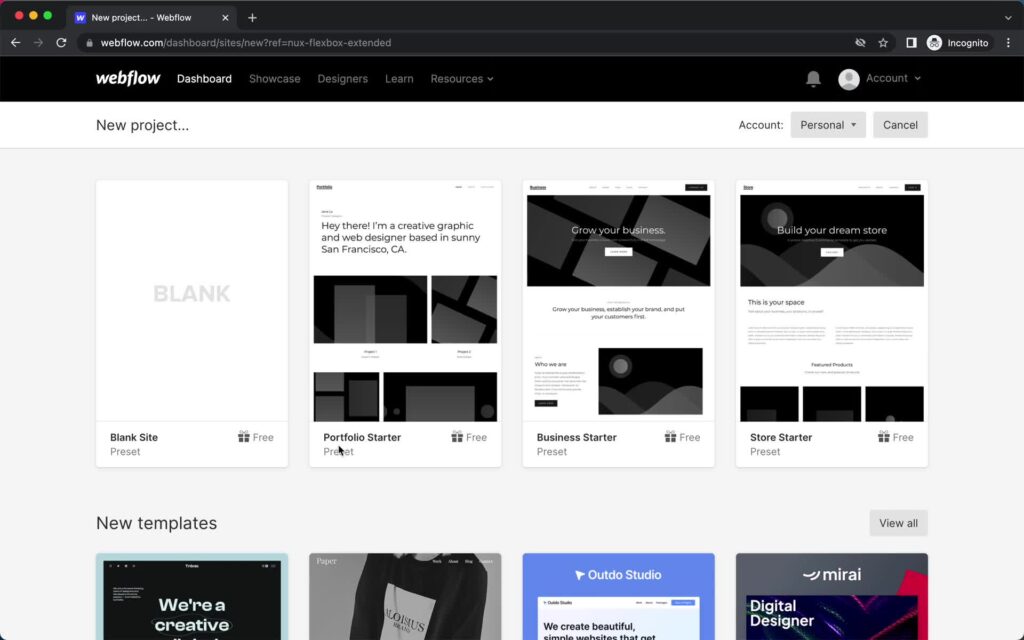This screenshot has width=1024, height=640.
Task: Open the notifications bell
Action: (x=813, y=78)
